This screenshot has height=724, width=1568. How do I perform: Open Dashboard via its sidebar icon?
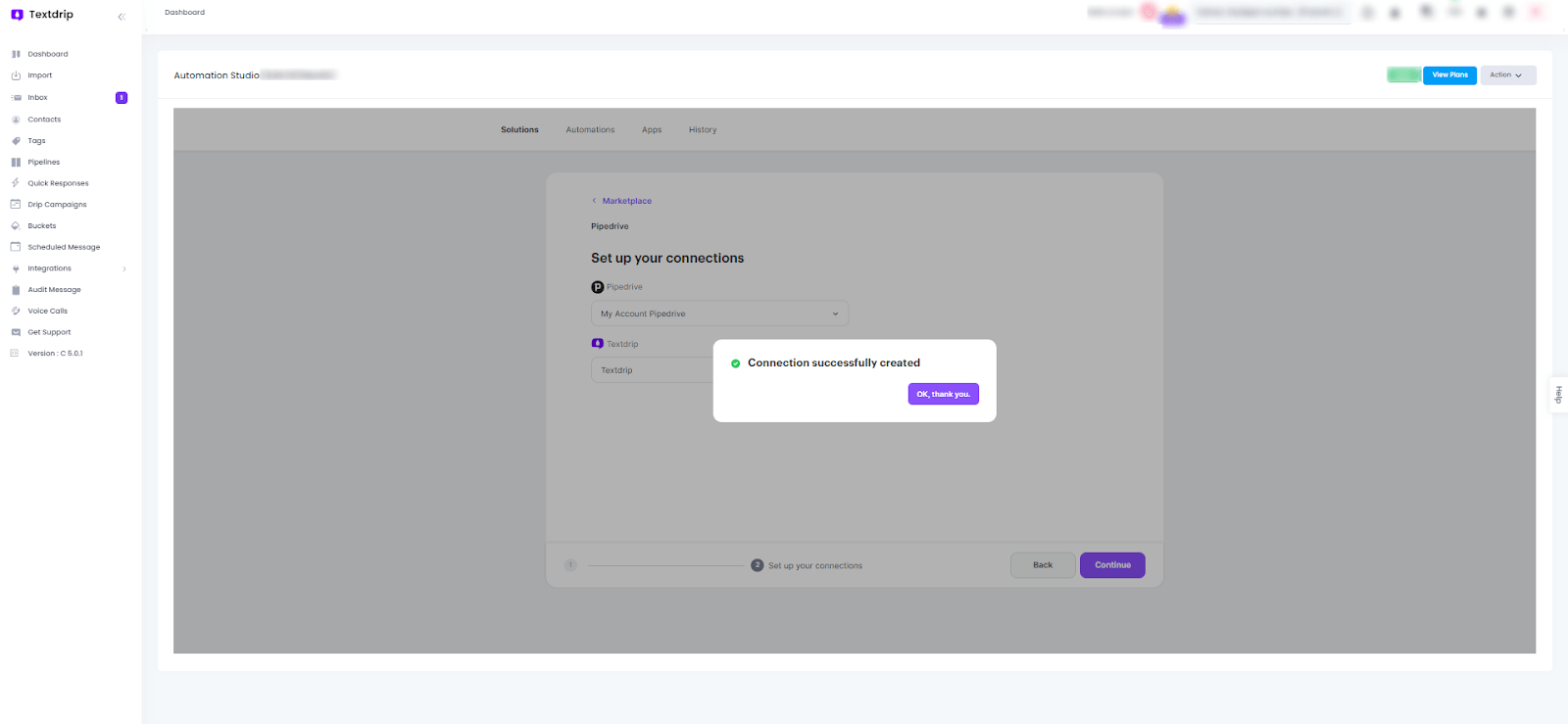16,54
